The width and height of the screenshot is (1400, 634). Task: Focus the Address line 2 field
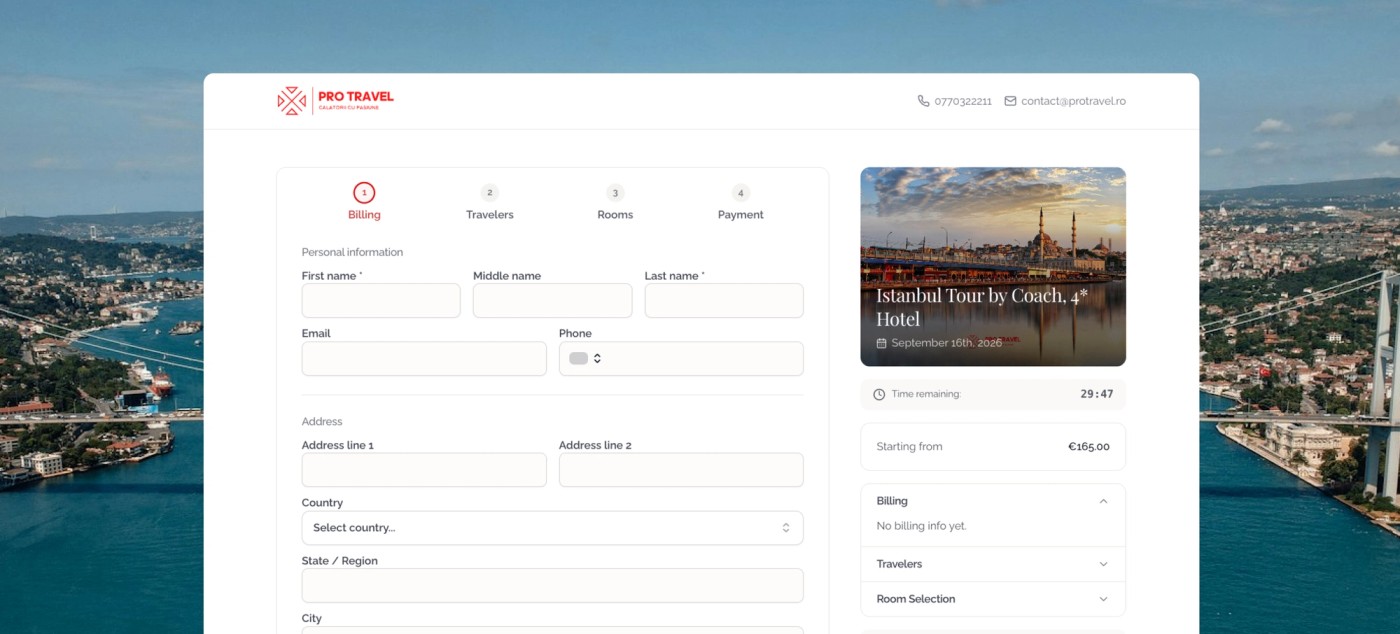[681, 470]
